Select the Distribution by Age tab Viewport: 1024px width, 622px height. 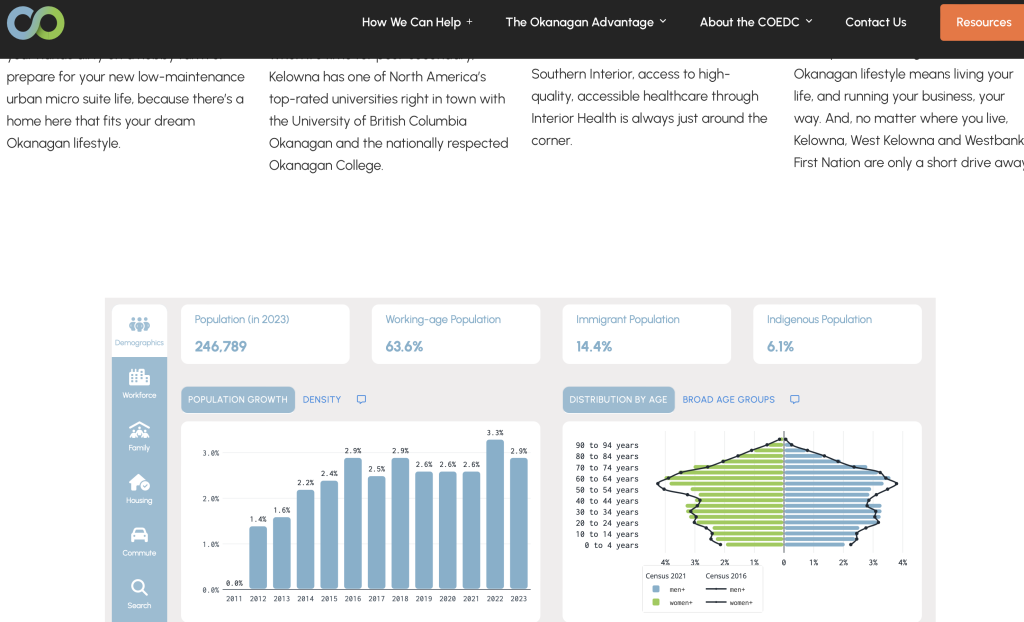tap(618, 399)
